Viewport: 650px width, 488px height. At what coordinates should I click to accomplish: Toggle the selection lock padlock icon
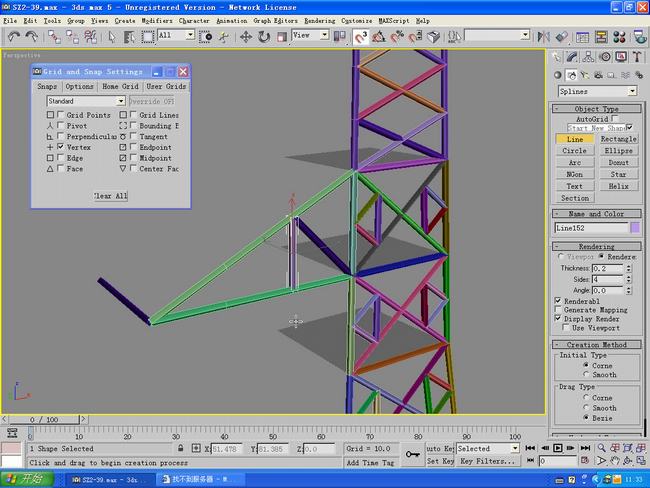(180, 448)
